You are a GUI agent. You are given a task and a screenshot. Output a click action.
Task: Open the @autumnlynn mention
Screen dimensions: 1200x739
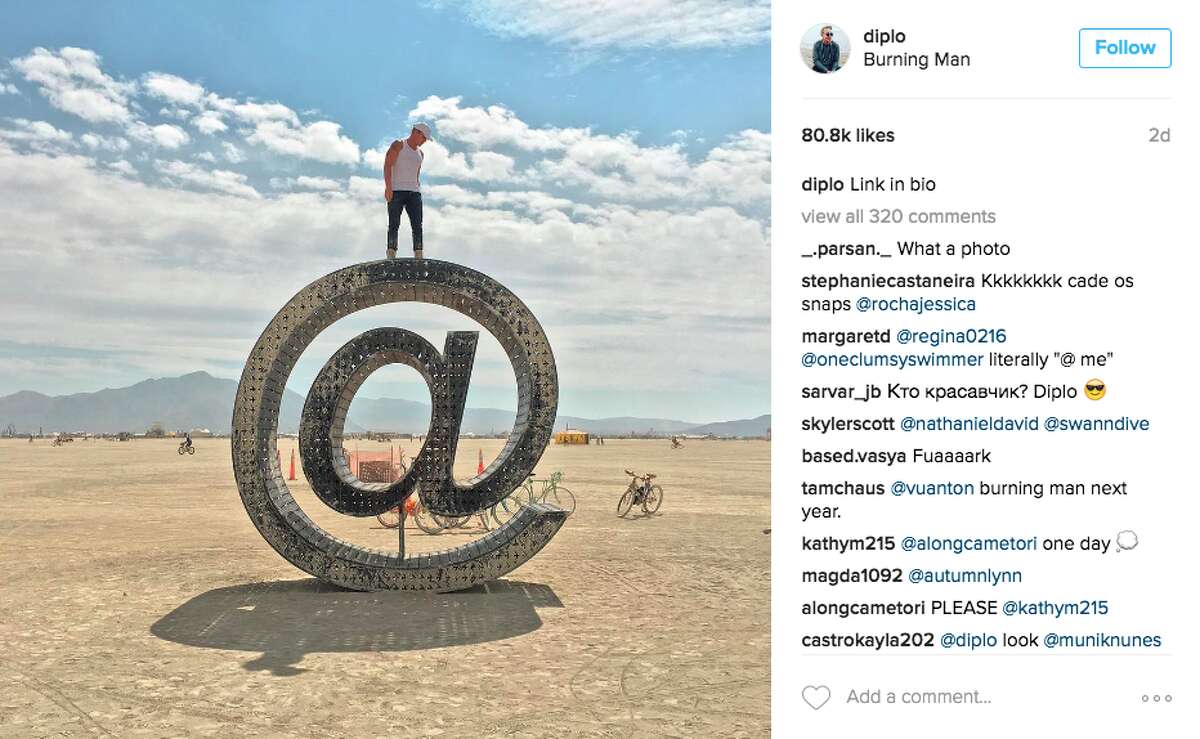point(965,576)
